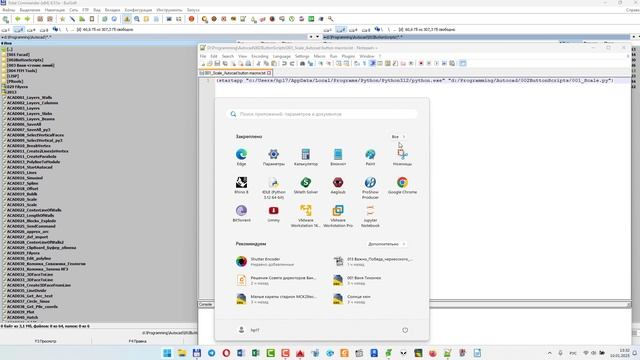The image size is (640, 360).
Task: Open the Ножницы snipping tool
Action: click(402, 157)
